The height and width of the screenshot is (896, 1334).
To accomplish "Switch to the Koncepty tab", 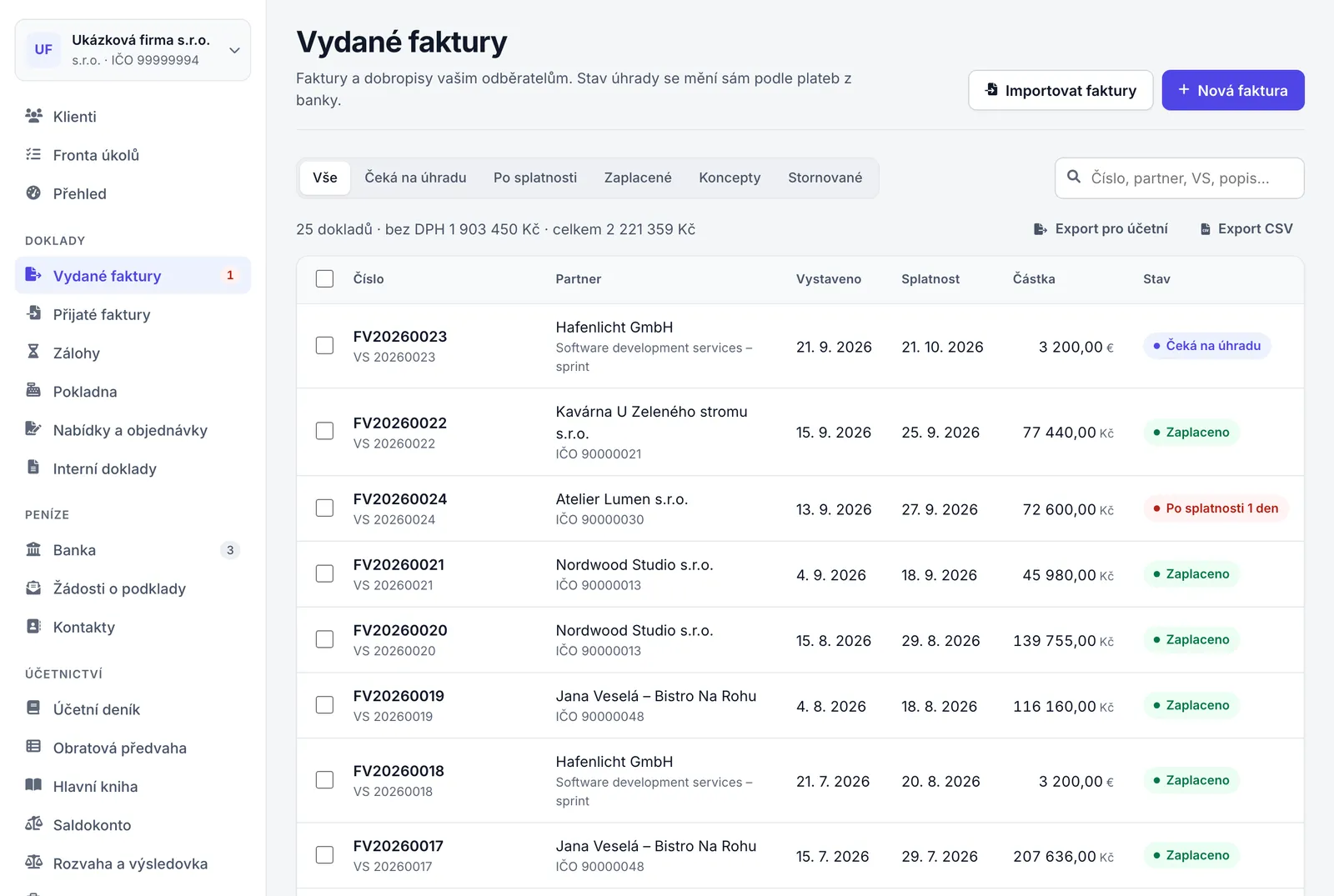I will (x=730, y=178).
